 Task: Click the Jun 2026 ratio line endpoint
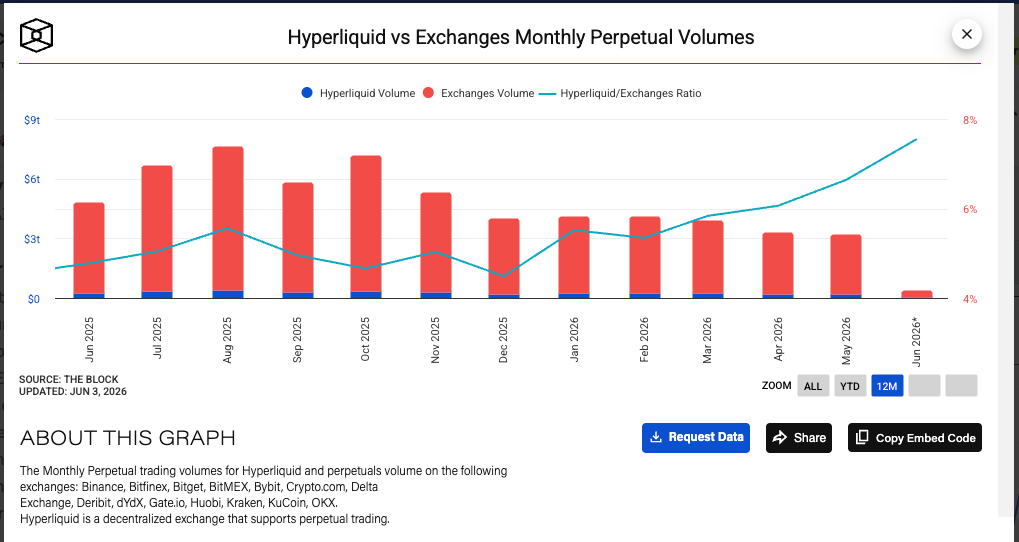coord(916,139)
